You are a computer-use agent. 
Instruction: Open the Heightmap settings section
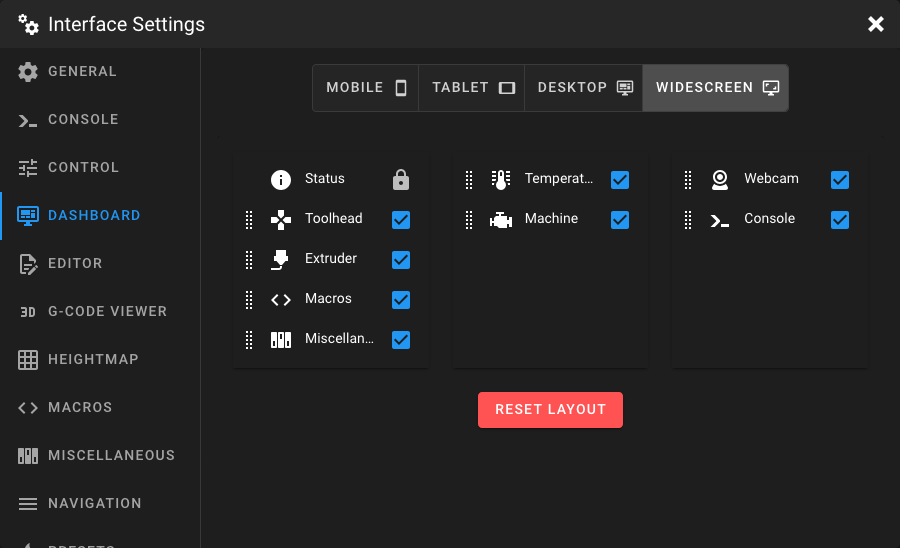point(100,360)
